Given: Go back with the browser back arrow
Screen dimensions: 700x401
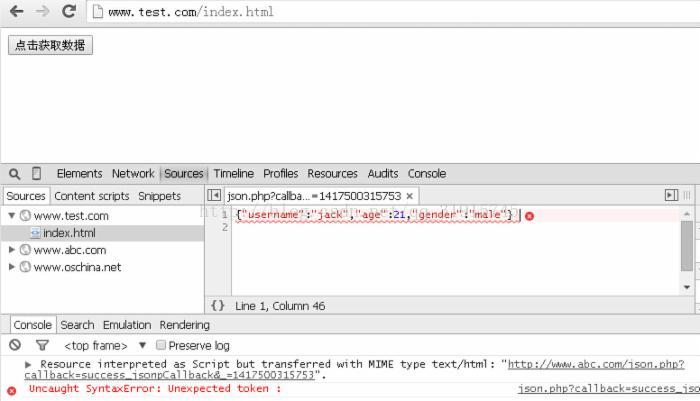Looking at the screenshot, I should click(x=16, y=11).
